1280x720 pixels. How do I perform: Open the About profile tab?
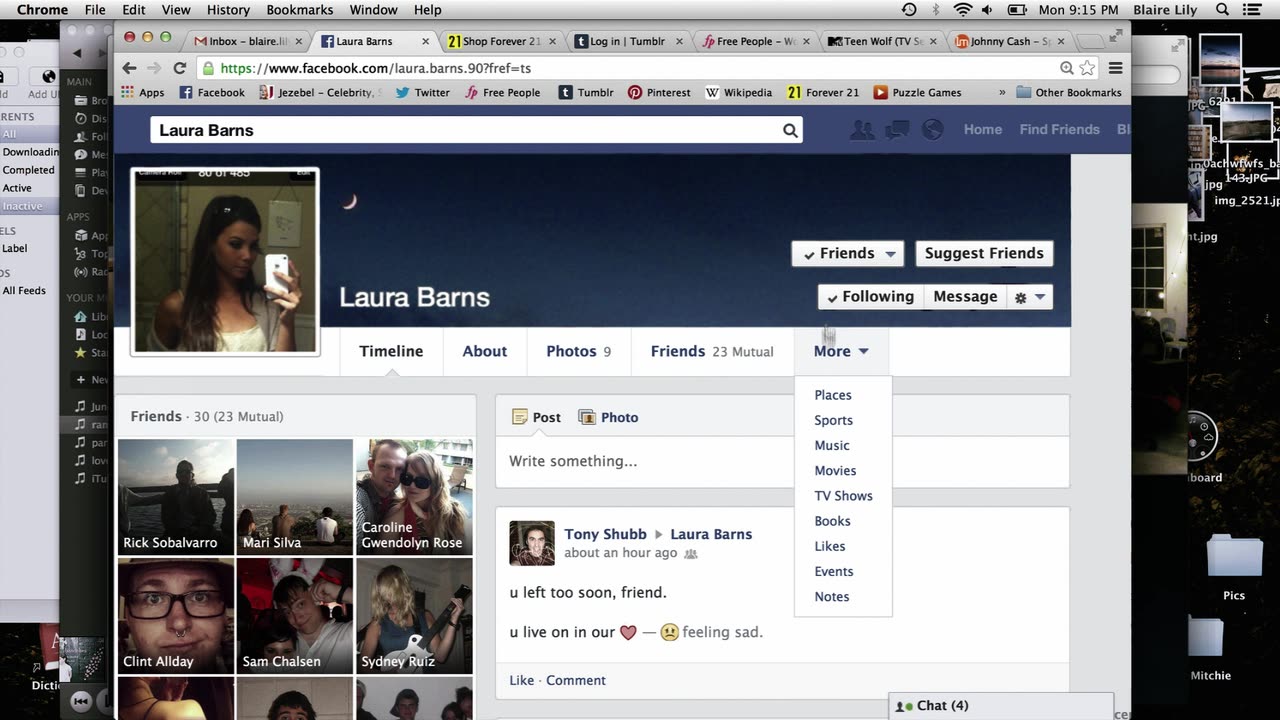tap(484, 351)
